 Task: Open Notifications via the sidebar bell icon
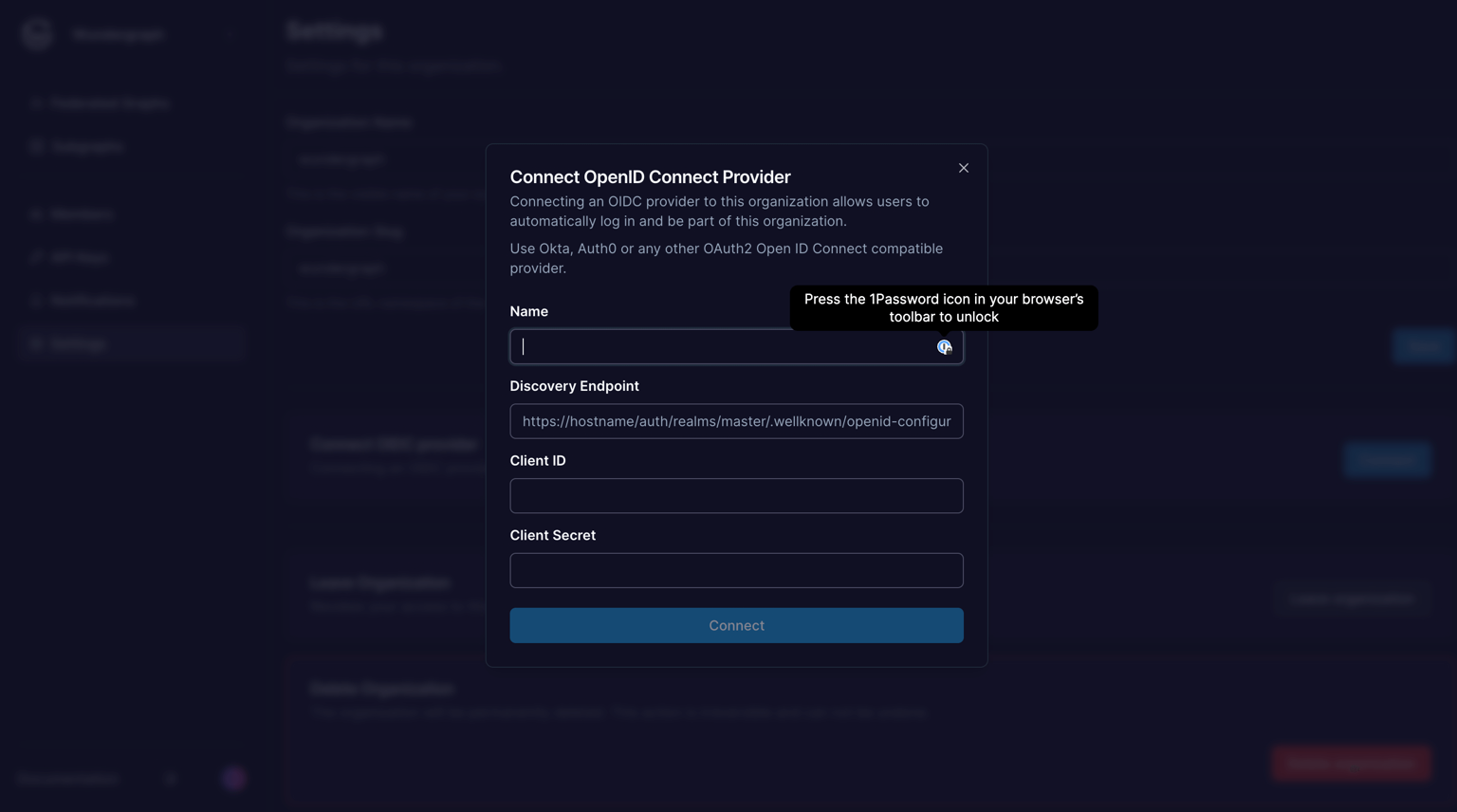36,300
